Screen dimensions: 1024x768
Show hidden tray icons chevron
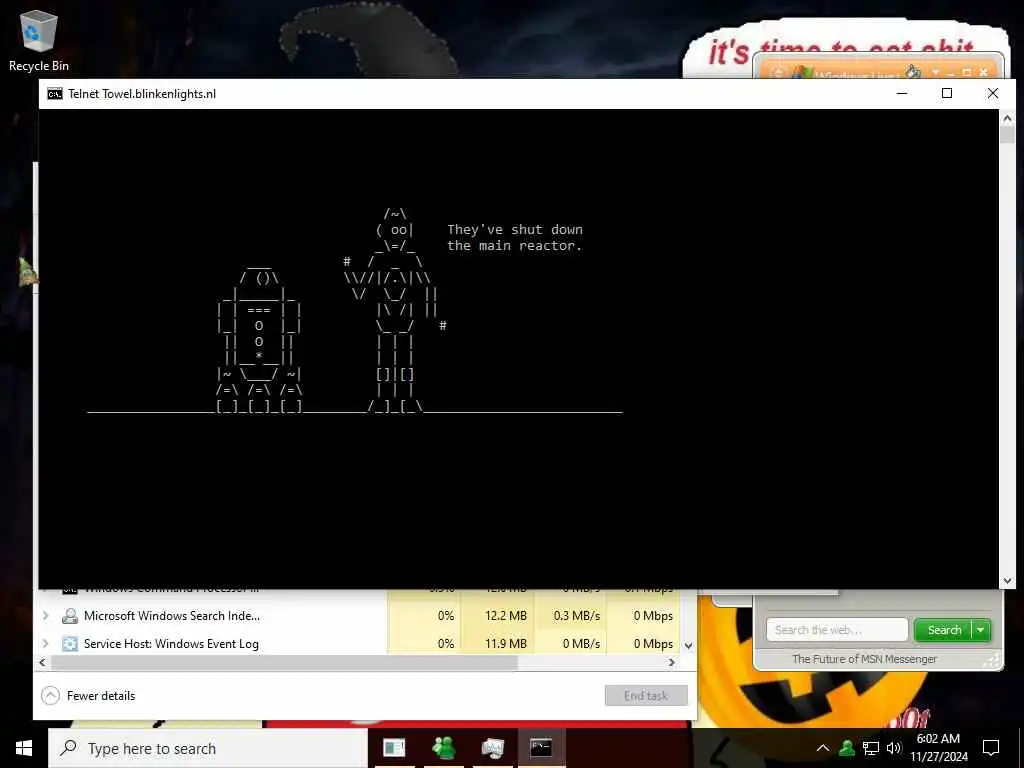point(823,748)
